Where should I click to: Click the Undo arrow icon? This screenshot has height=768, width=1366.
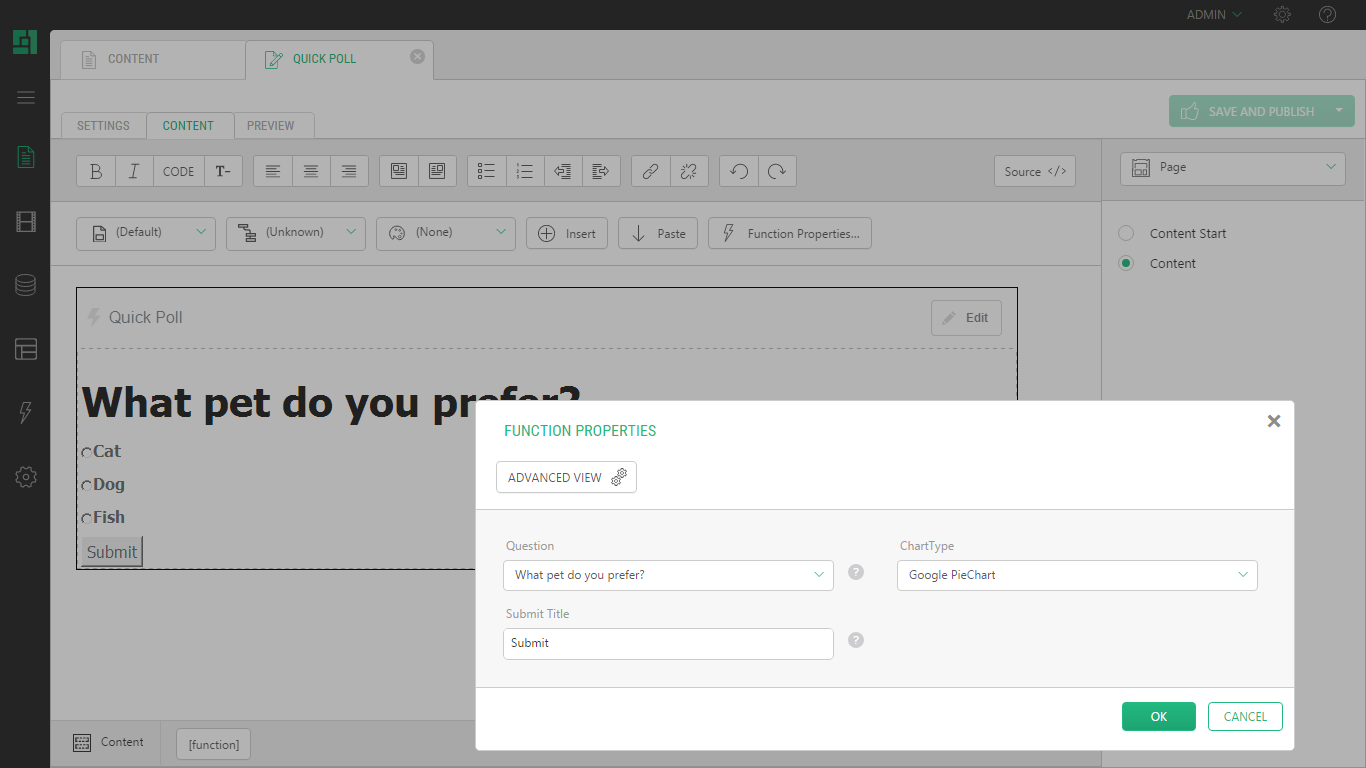coord(739,171)
